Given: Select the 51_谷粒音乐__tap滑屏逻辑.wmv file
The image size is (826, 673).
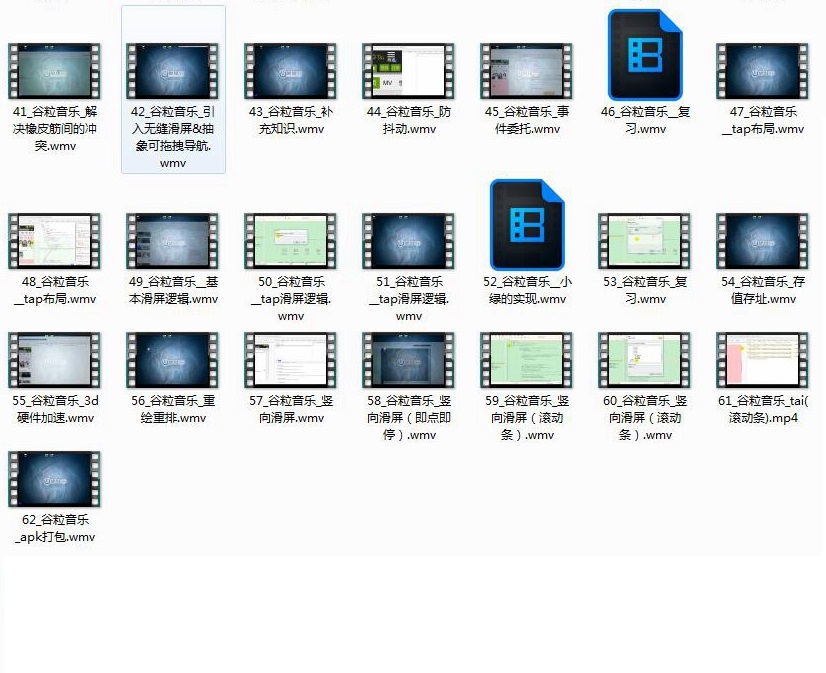Looking at the screenshot, I should (x=408, y=242).
